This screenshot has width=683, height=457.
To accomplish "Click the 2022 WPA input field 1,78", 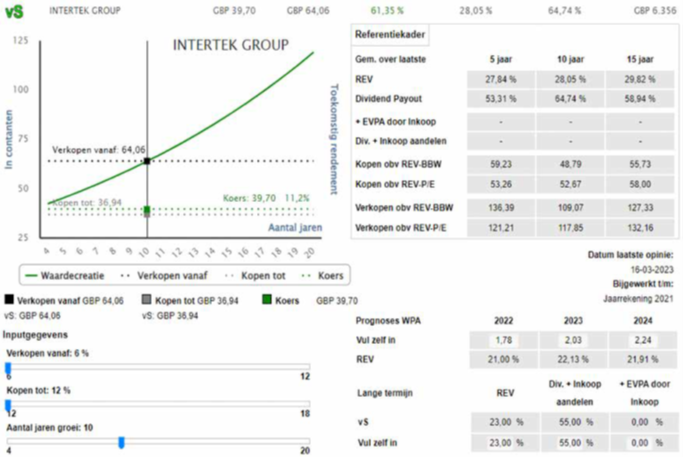I will 504,340.
